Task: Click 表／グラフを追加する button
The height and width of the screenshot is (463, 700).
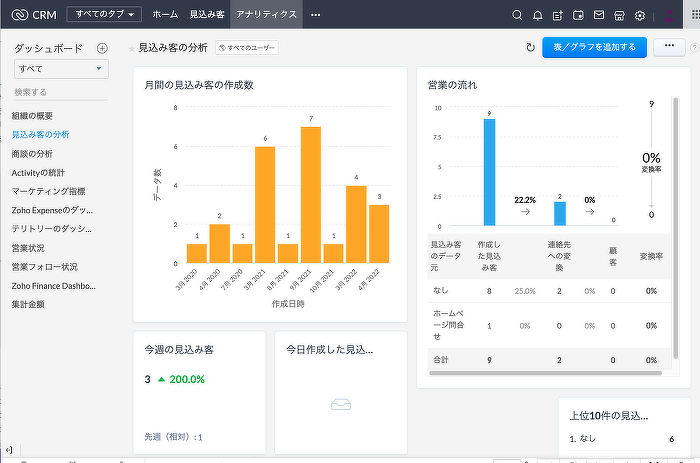Action: (594, 47)
